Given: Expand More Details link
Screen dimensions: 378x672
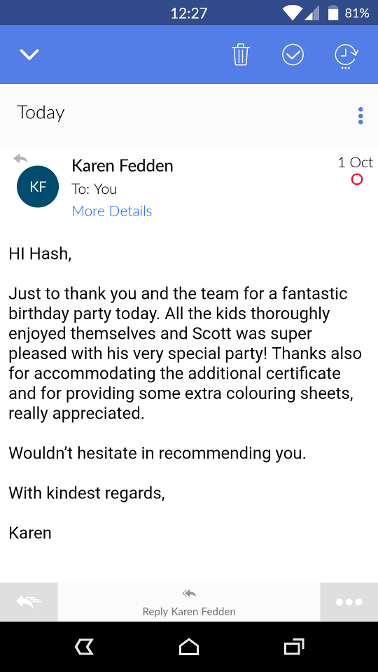Looking at the screenshot, I should [x=112, y=211].
